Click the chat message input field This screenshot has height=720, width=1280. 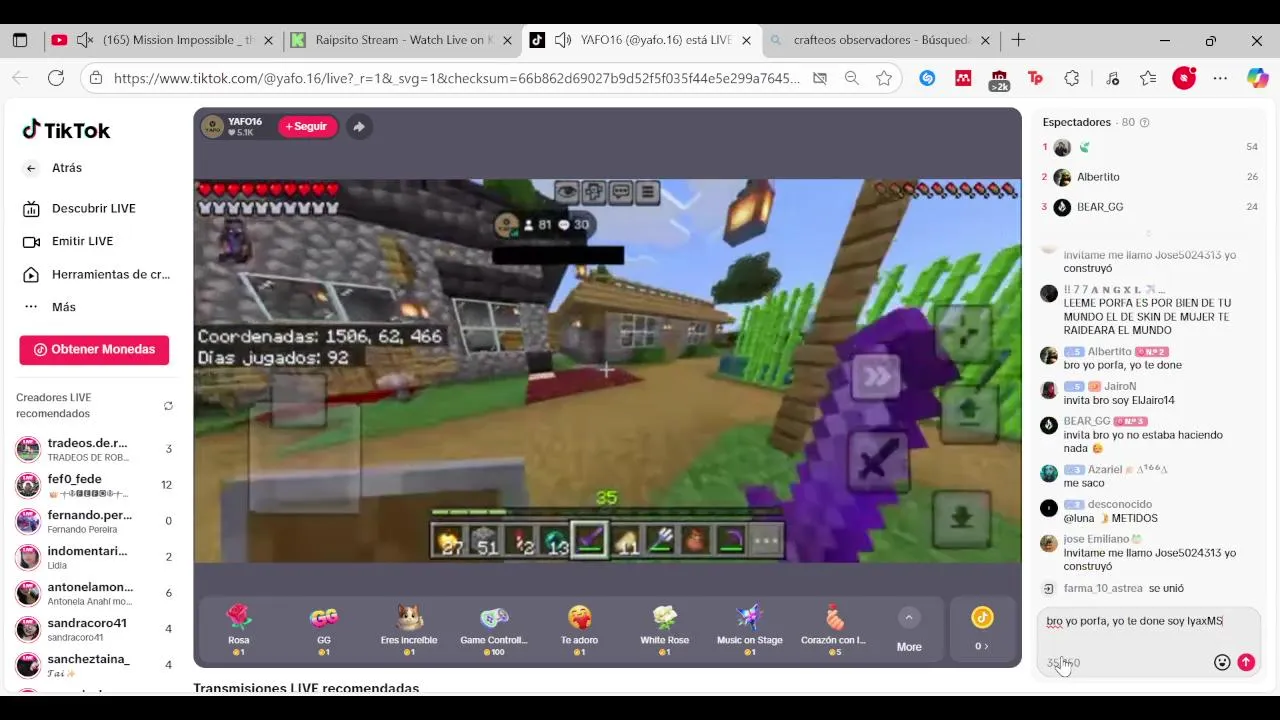(x=1148, y=622)
